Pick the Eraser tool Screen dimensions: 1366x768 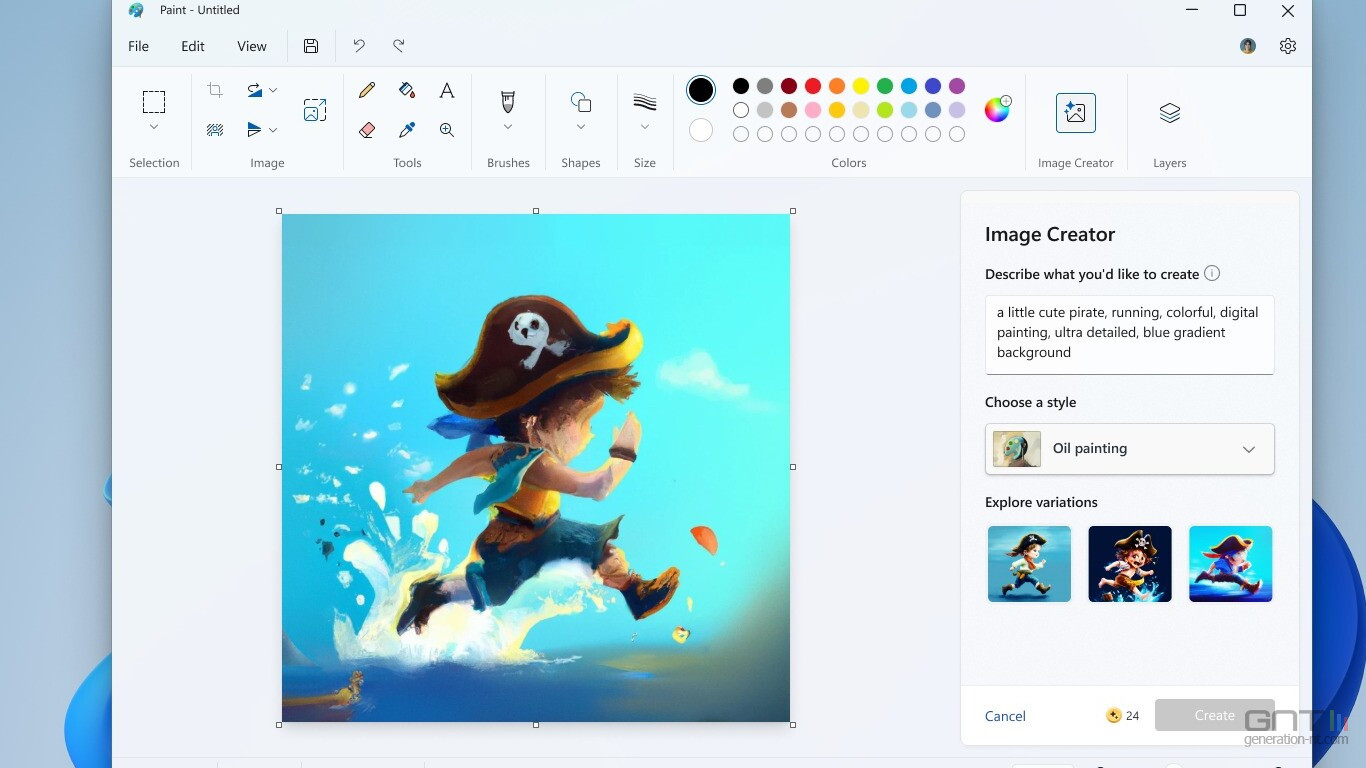tap(367, 130)
